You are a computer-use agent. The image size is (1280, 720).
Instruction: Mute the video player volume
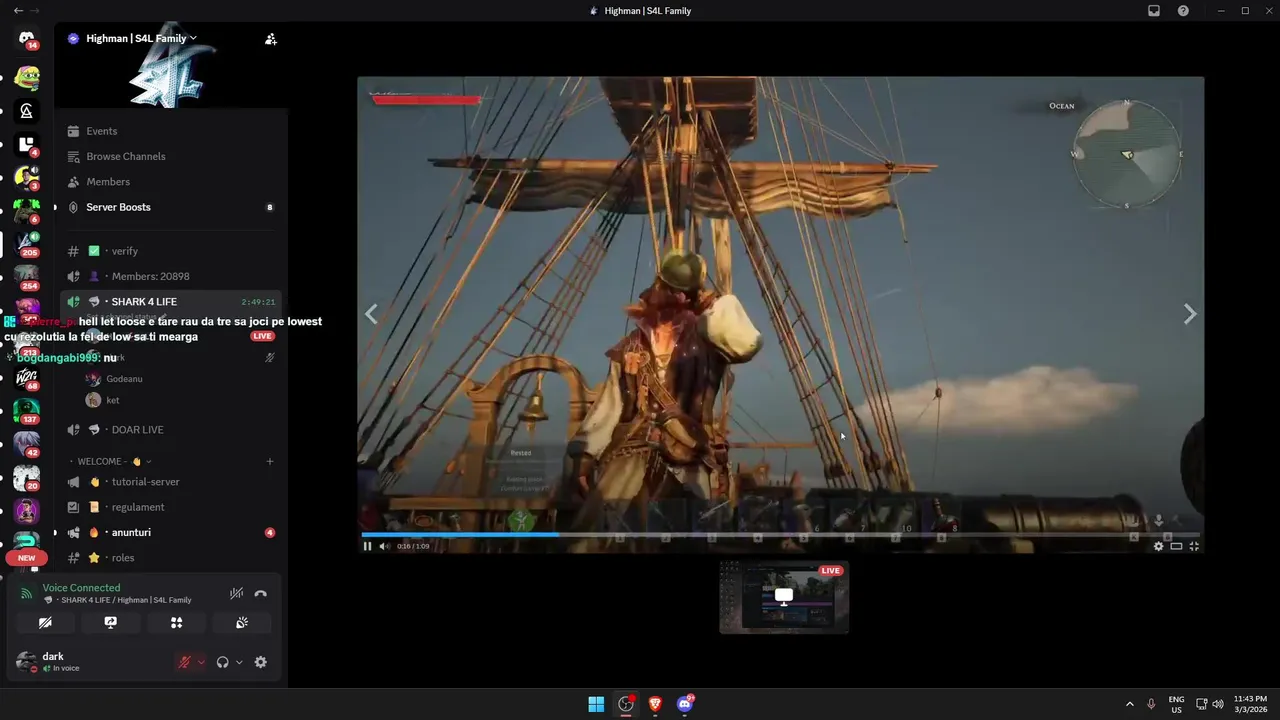click(385, 546)
